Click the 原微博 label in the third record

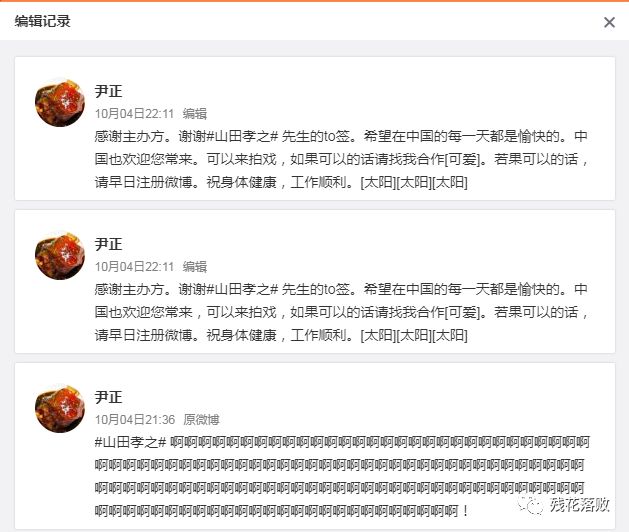pos(201,420)
